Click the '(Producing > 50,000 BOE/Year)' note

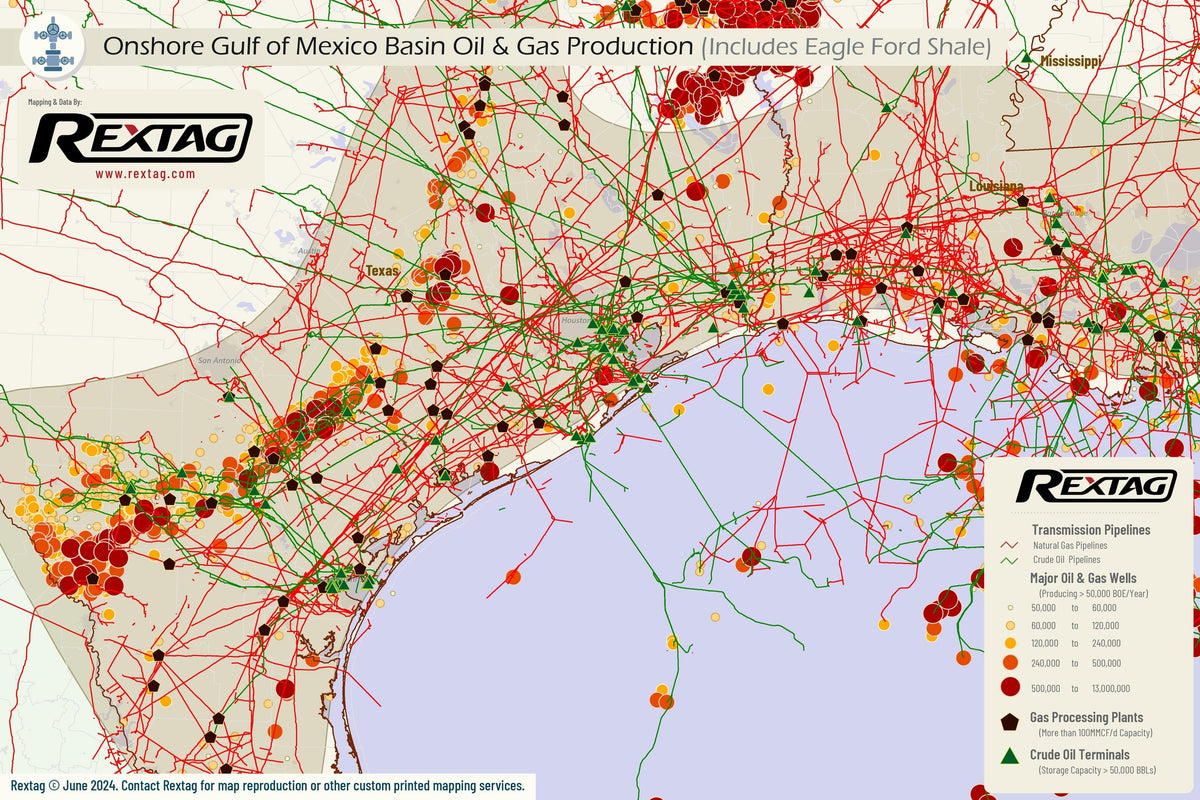[1093, 593]
